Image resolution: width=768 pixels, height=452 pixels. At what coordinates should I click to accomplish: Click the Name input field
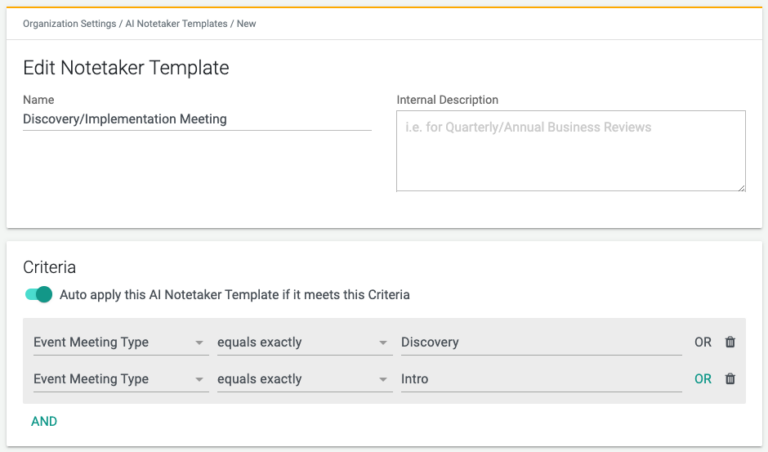tap(197, 119)
